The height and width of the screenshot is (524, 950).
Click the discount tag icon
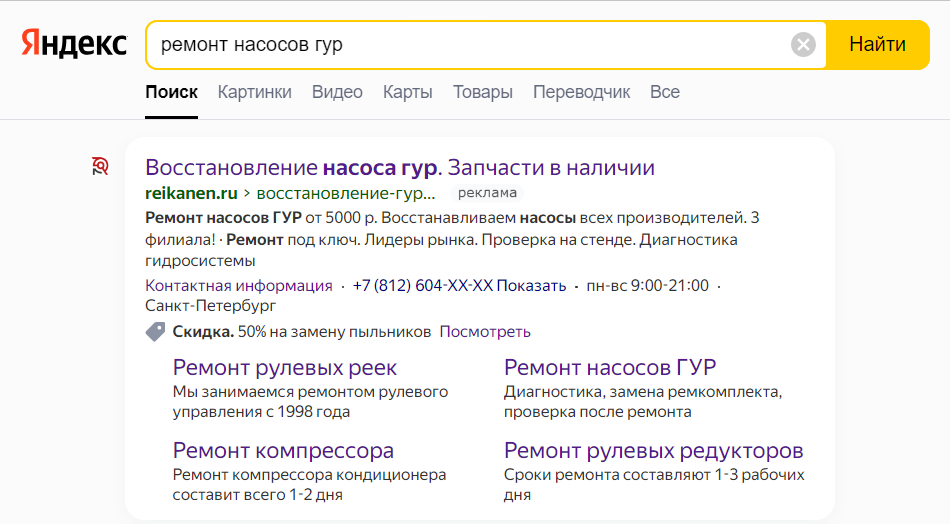(156, 332)
